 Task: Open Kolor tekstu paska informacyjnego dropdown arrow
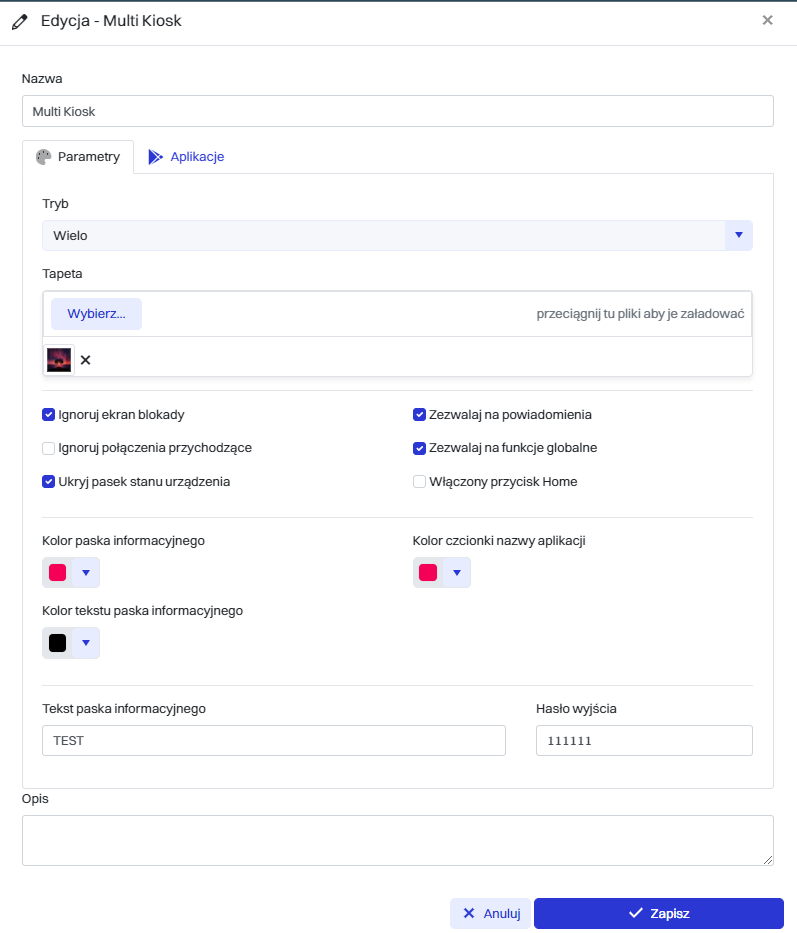(x=86, y=643)
